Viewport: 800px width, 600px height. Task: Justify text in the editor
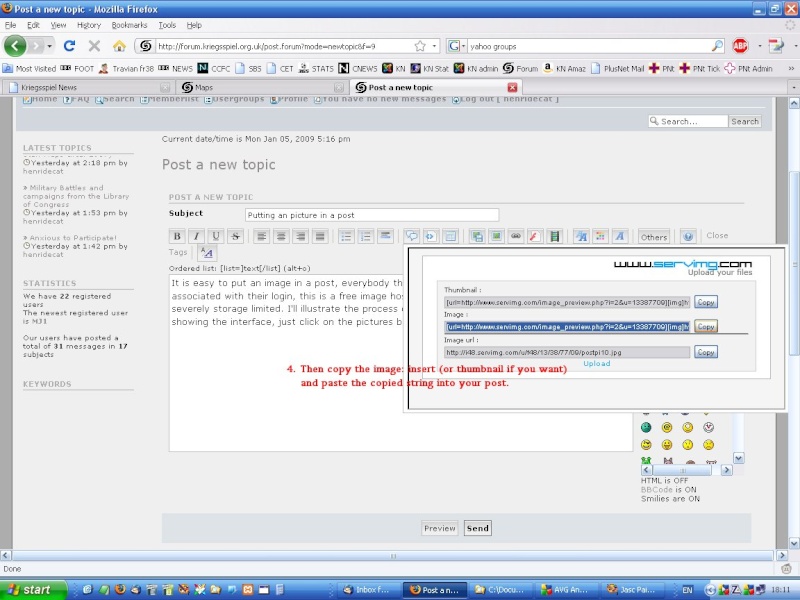[320, 236]
